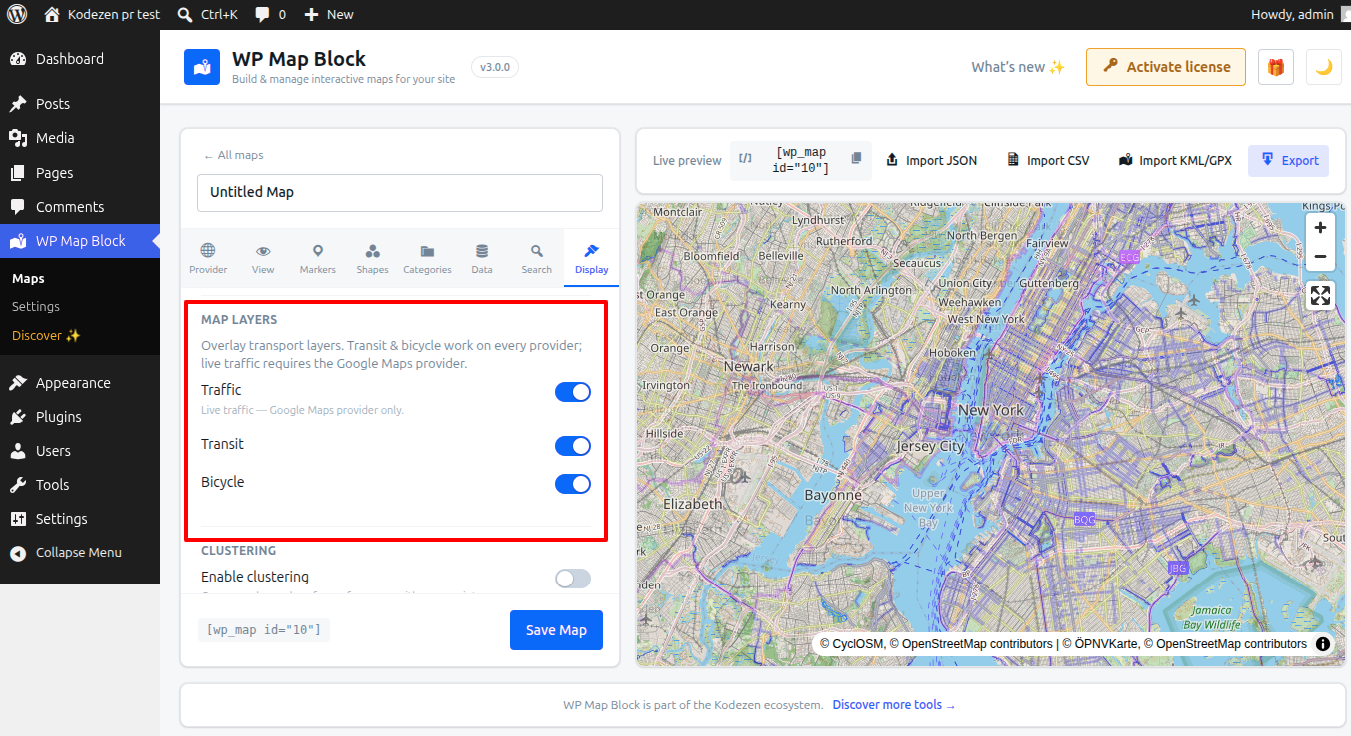Viewport: 1351px width, 736px height.
Task: Open Howdy, admin account menu
Action: 1299,14
